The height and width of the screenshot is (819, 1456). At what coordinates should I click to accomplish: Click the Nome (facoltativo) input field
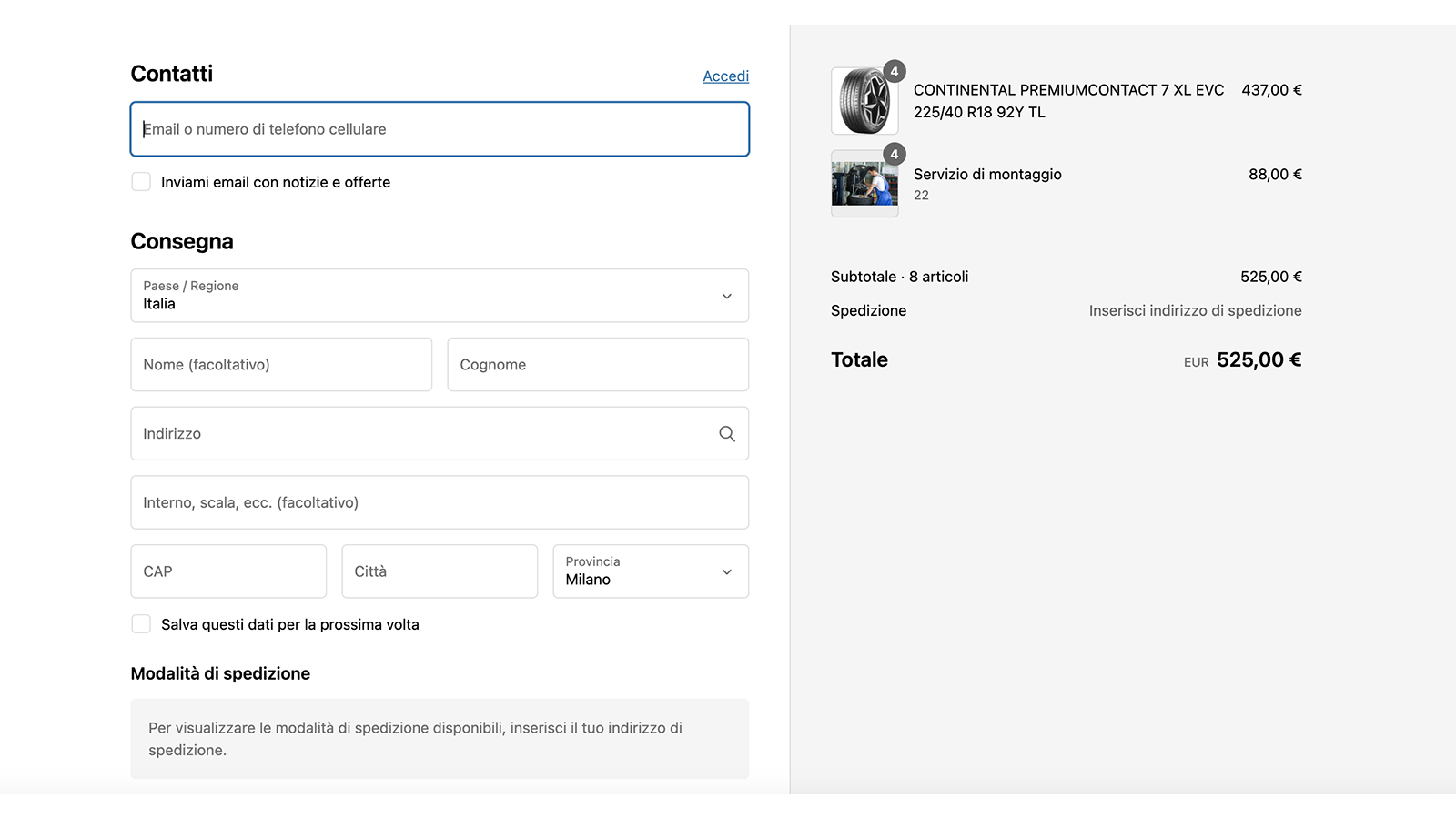(x=281, y=365)
